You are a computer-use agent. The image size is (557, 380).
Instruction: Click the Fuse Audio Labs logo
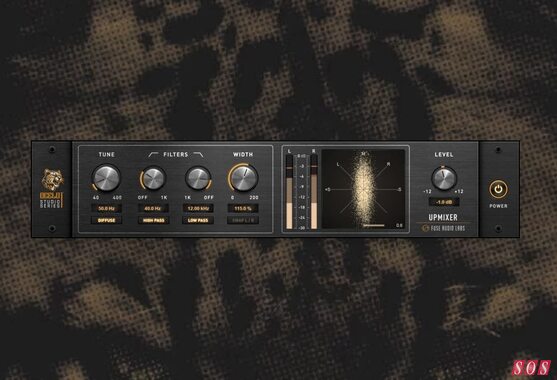443,228
